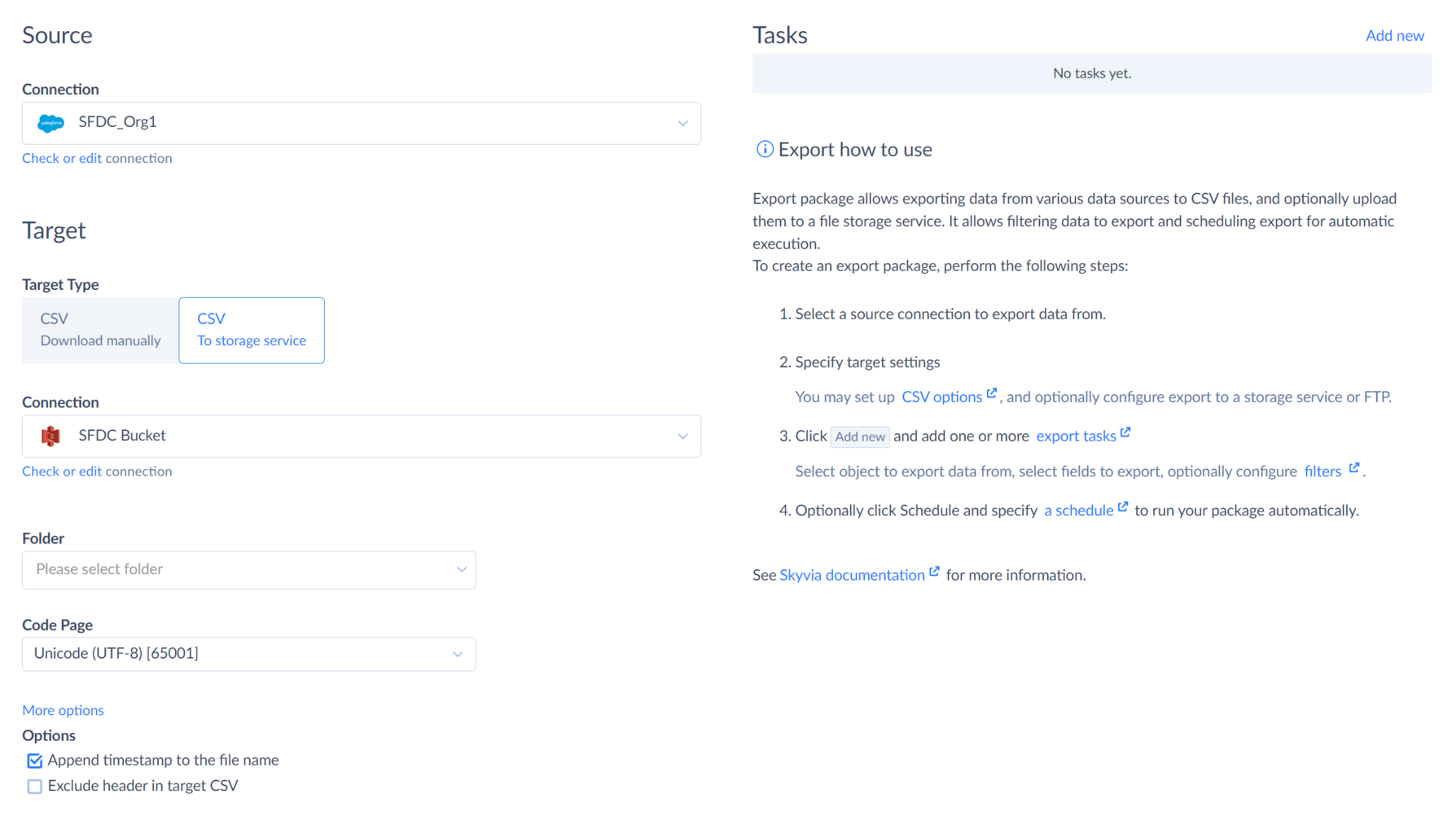The height and width of the screenshot is (840, 1452).
Task: Enable Exclude header in target CSV
Action: pyautogui.click(x=35, y=786)
